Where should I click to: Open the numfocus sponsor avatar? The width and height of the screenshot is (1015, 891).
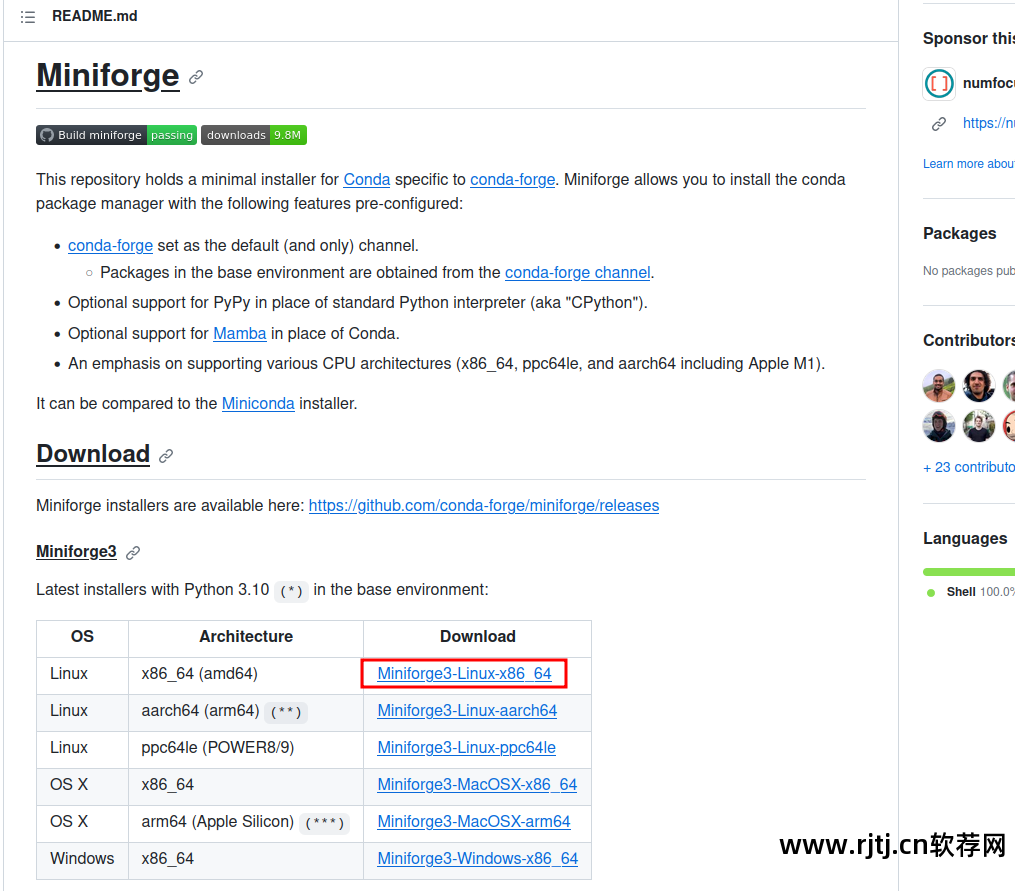pos(939,84)
